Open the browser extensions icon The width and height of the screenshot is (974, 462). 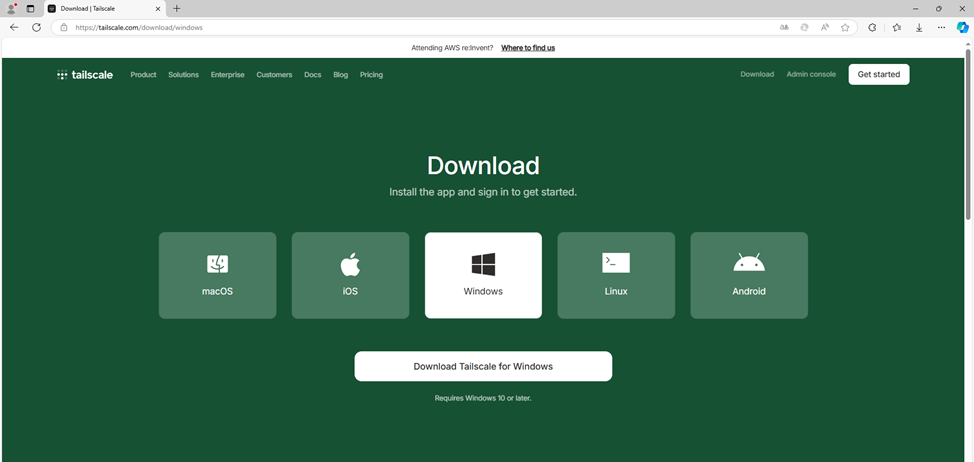[x=872, y=27]
